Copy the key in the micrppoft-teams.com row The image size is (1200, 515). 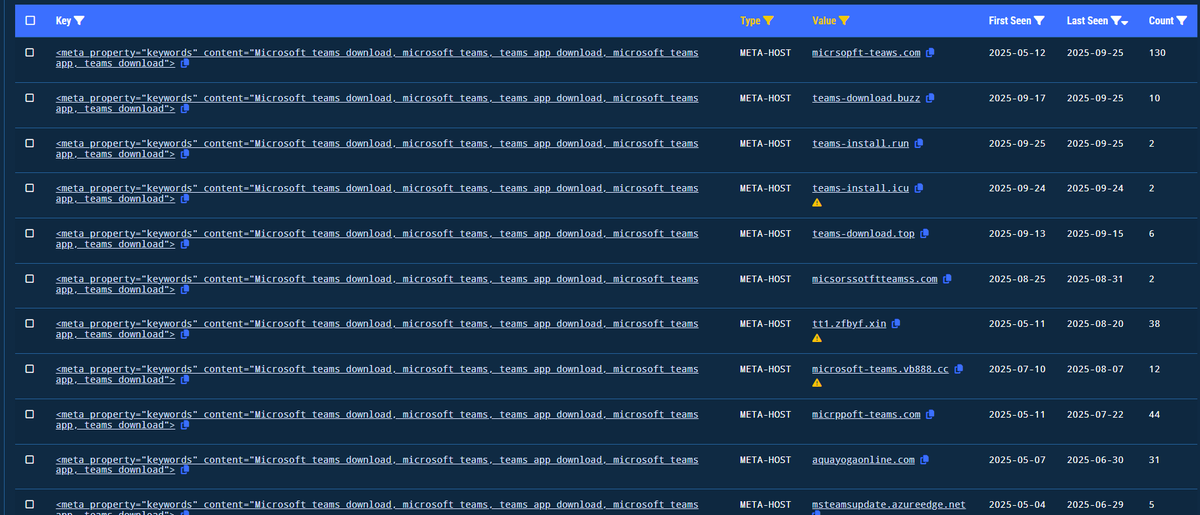pyautogui.click(x=185, y=425)
